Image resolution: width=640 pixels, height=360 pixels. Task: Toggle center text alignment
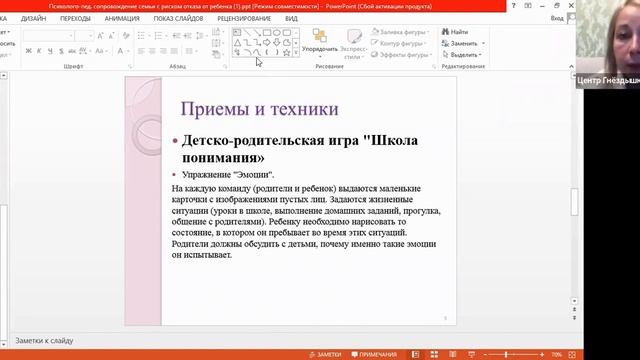(x=152, y=51)
